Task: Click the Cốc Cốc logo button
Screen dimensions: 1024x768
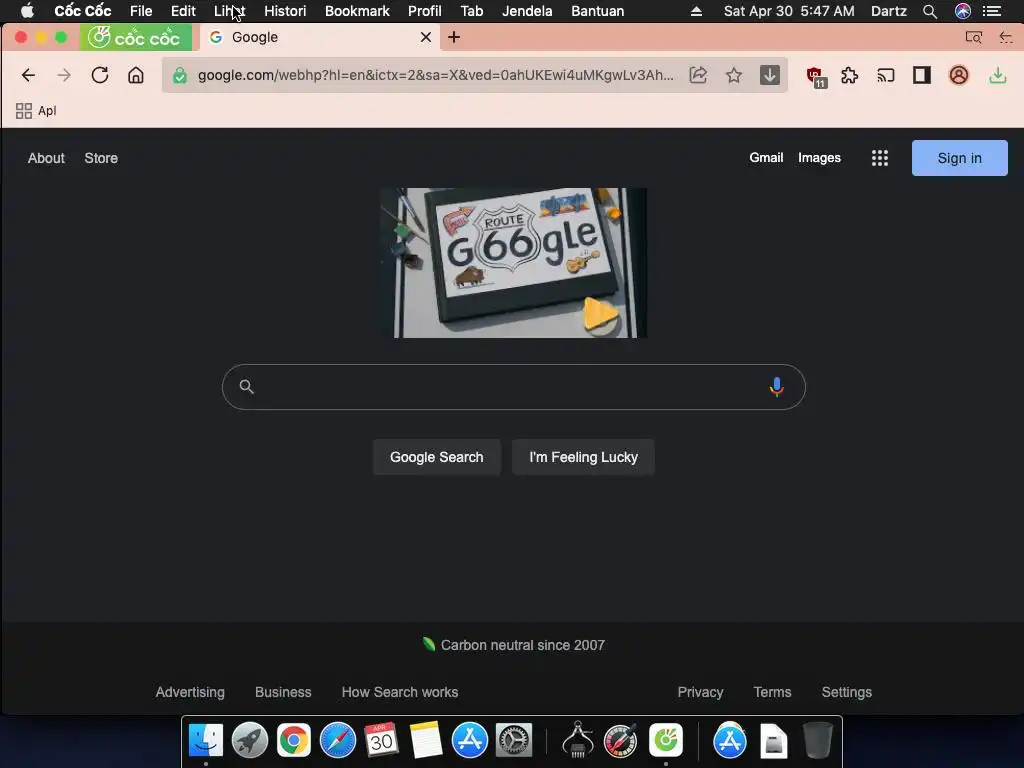Action: 136,37
